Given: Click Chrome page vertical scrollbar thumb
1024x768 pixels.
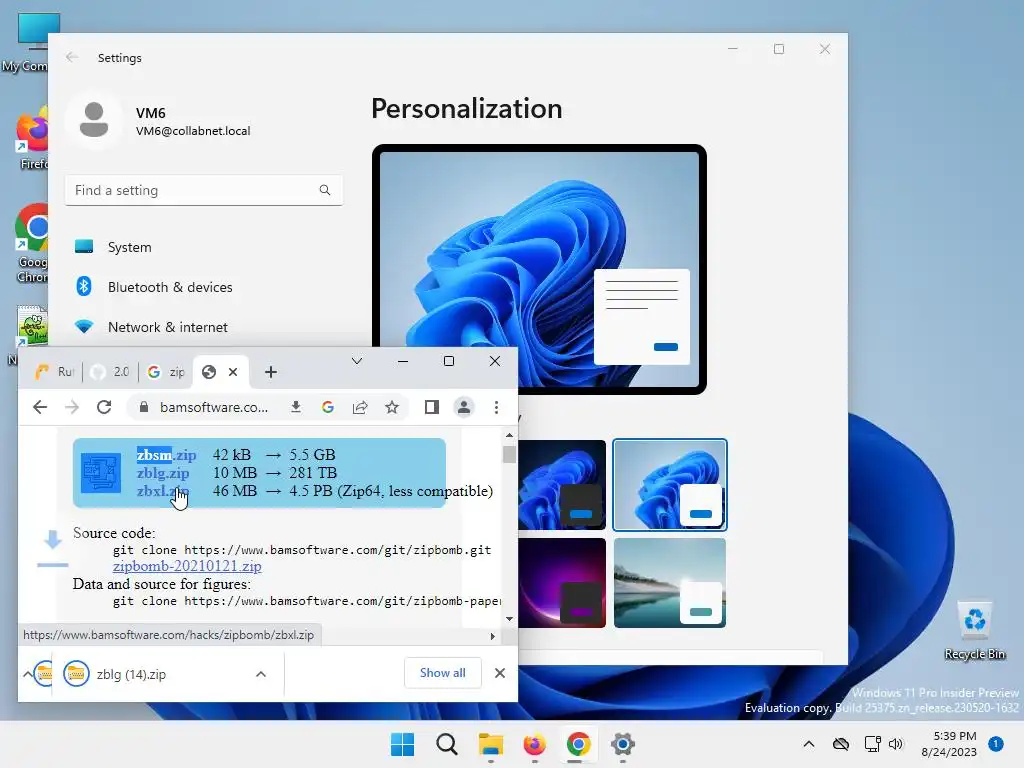Looking at the screenshot, I should pos(509,453).
